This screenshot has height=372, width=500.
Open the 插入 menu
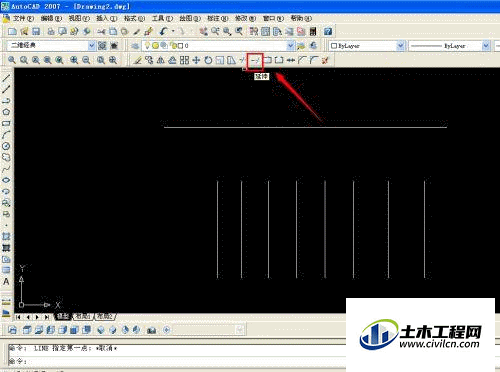click(106, 18)
